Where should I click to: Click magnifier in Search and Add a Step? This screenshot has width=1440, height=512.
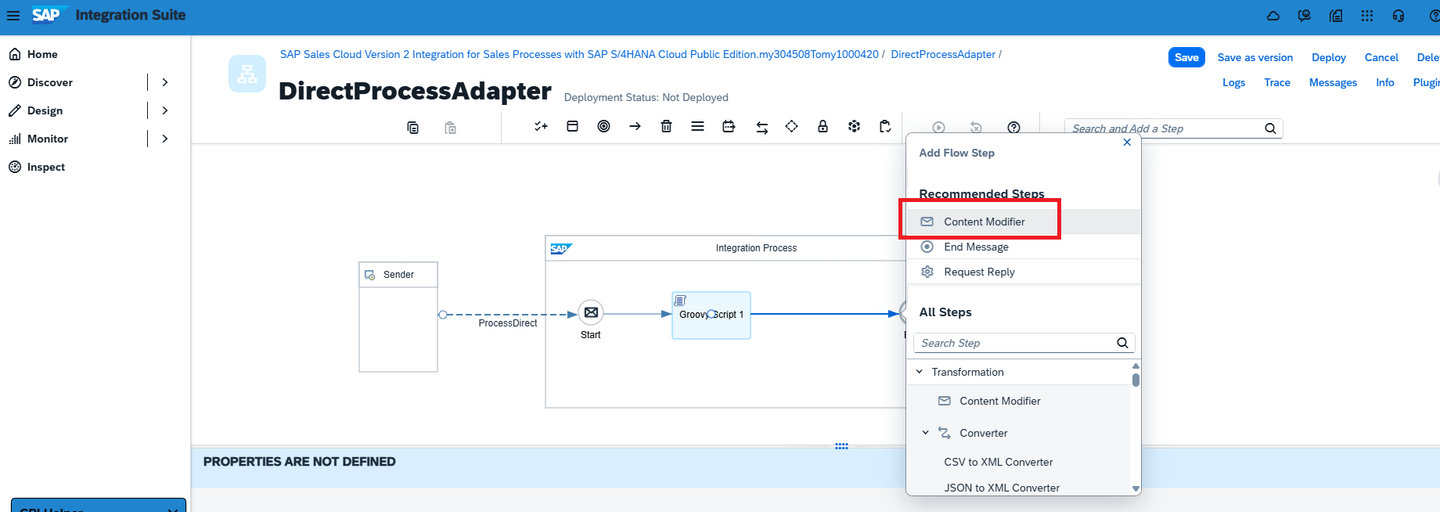(1270, 128)
